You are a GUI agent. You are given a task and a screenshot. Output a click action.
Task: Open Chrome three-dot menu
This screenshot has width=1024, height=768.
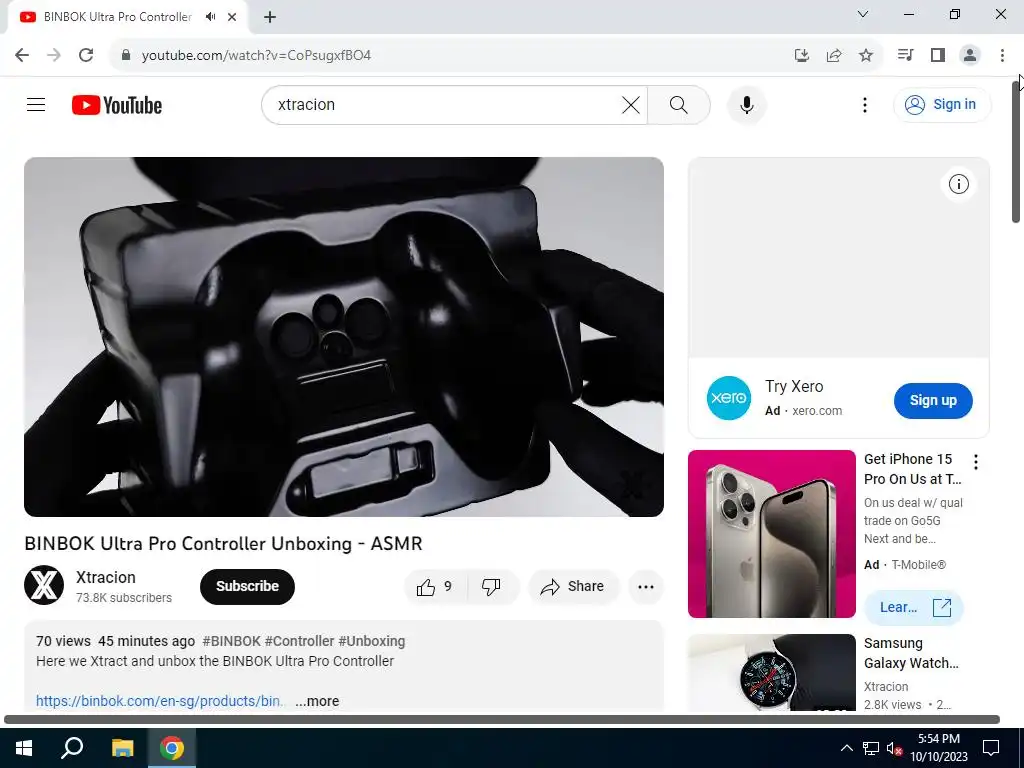tap(1002, 55)
